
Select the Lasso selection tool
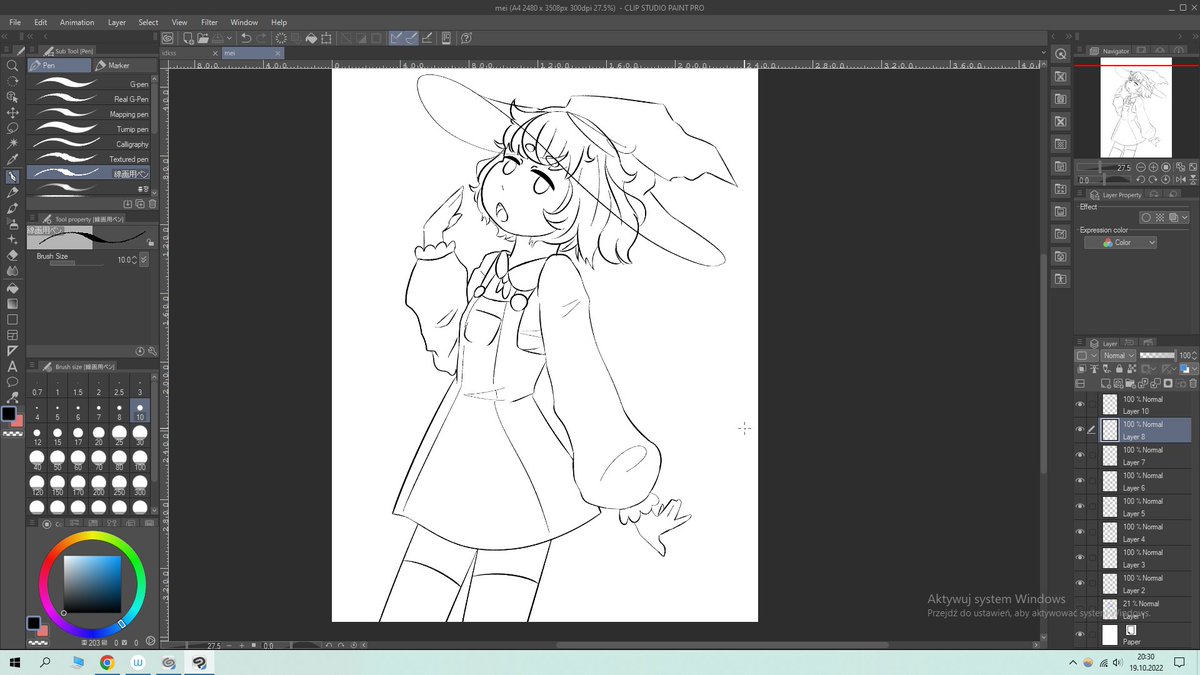[x=12, y=128]
